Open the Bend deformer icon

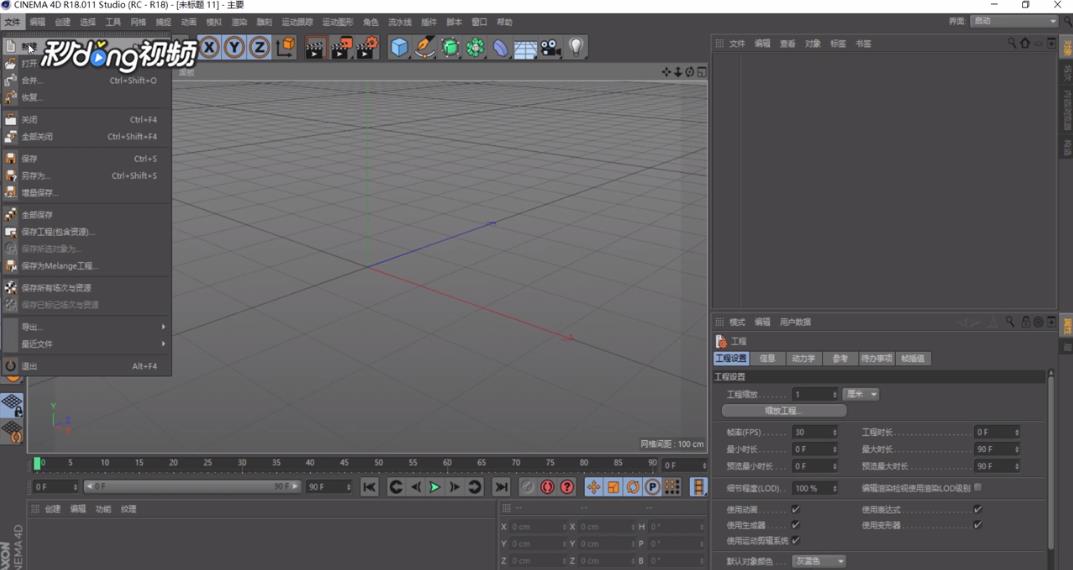pyautogui.click(x=501, y=48)
